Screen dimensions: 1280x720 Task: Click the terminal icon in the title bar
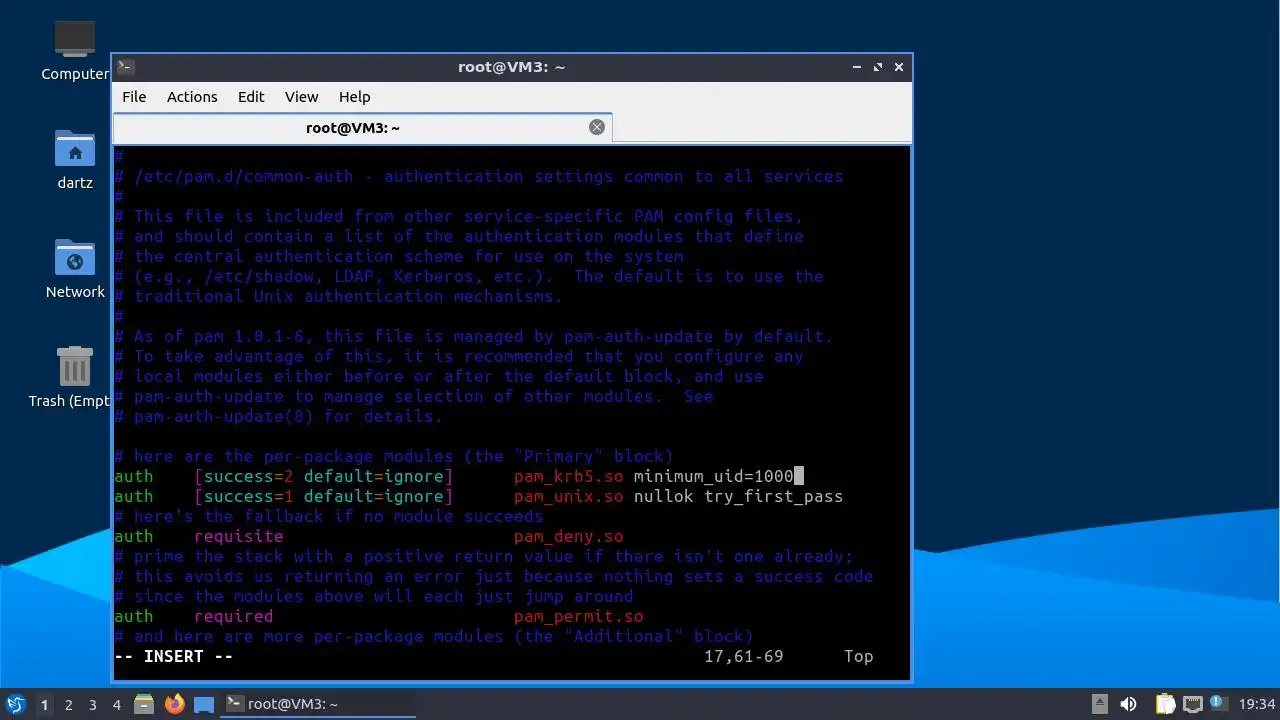126,67
